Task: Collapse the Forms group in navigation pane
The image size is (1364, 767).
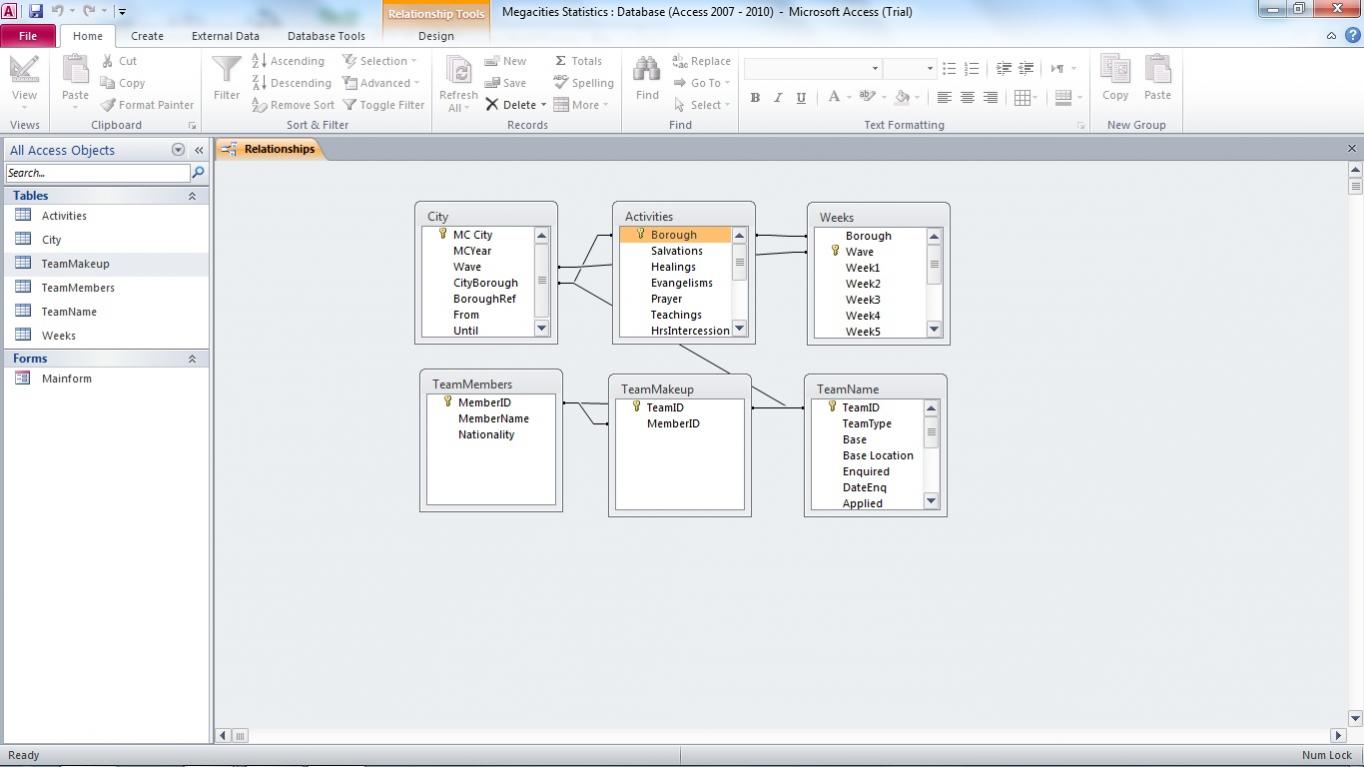Action: click(192, 358)
